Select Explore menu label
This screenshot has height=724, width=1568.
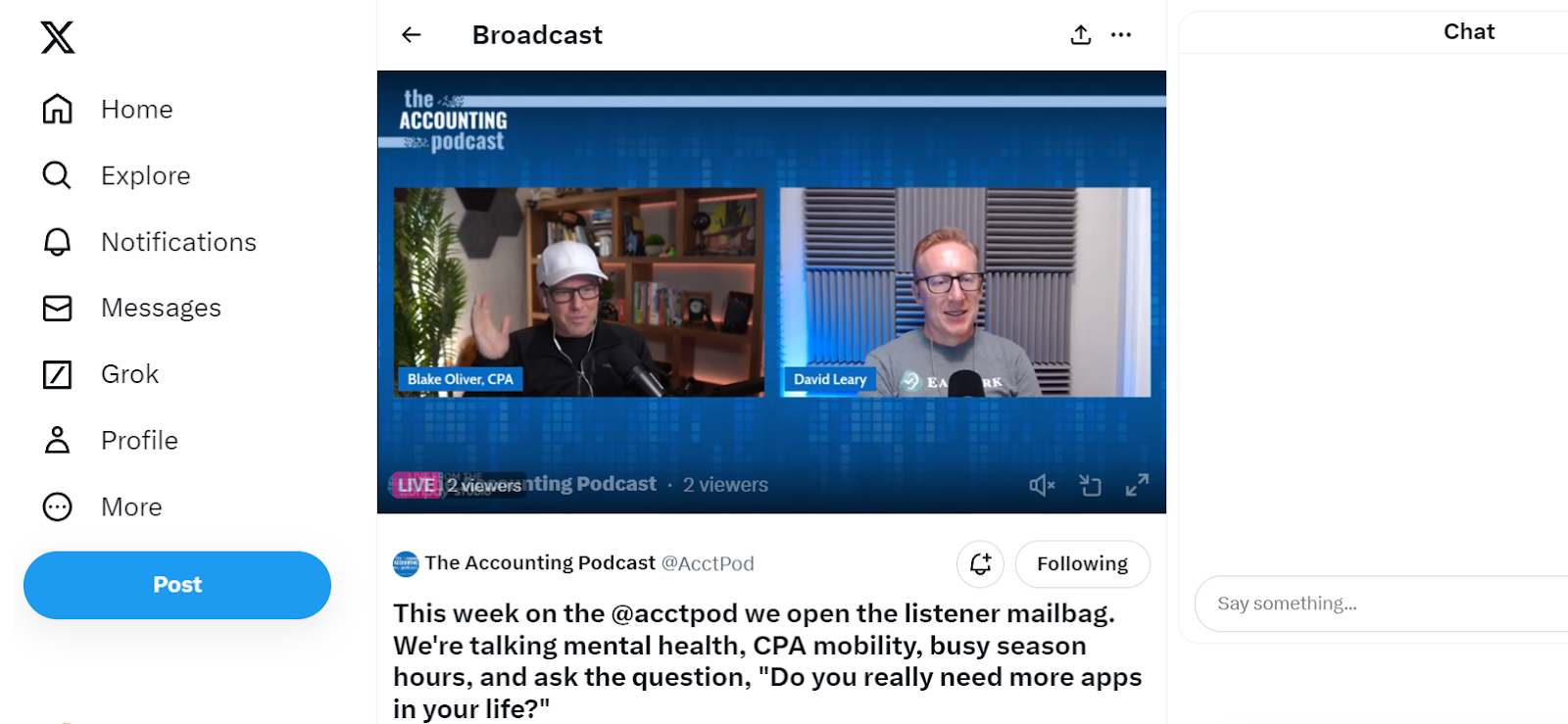pyautogui.click(x=146, y=175)
